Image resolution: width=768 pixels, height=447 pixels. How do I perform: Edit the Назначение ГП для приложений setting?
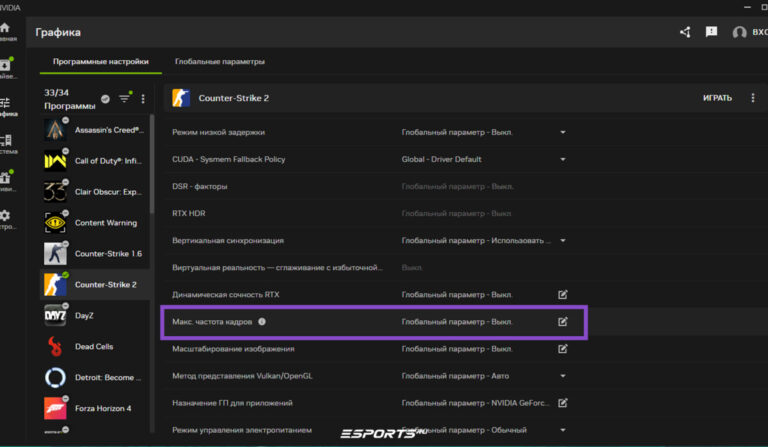pos(563,402)
